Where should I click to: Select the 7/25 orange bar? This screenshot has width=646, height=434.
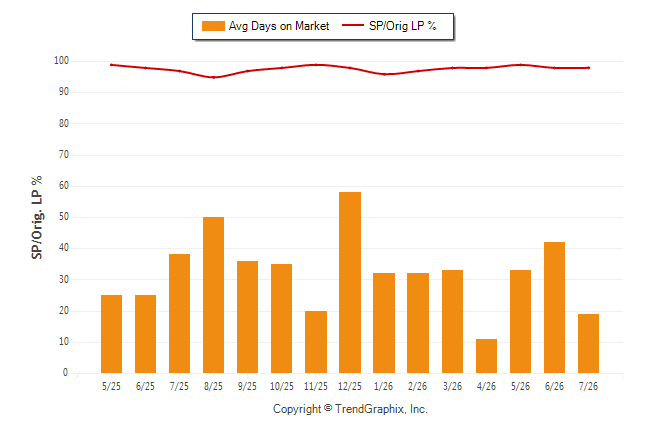[179, 314]
